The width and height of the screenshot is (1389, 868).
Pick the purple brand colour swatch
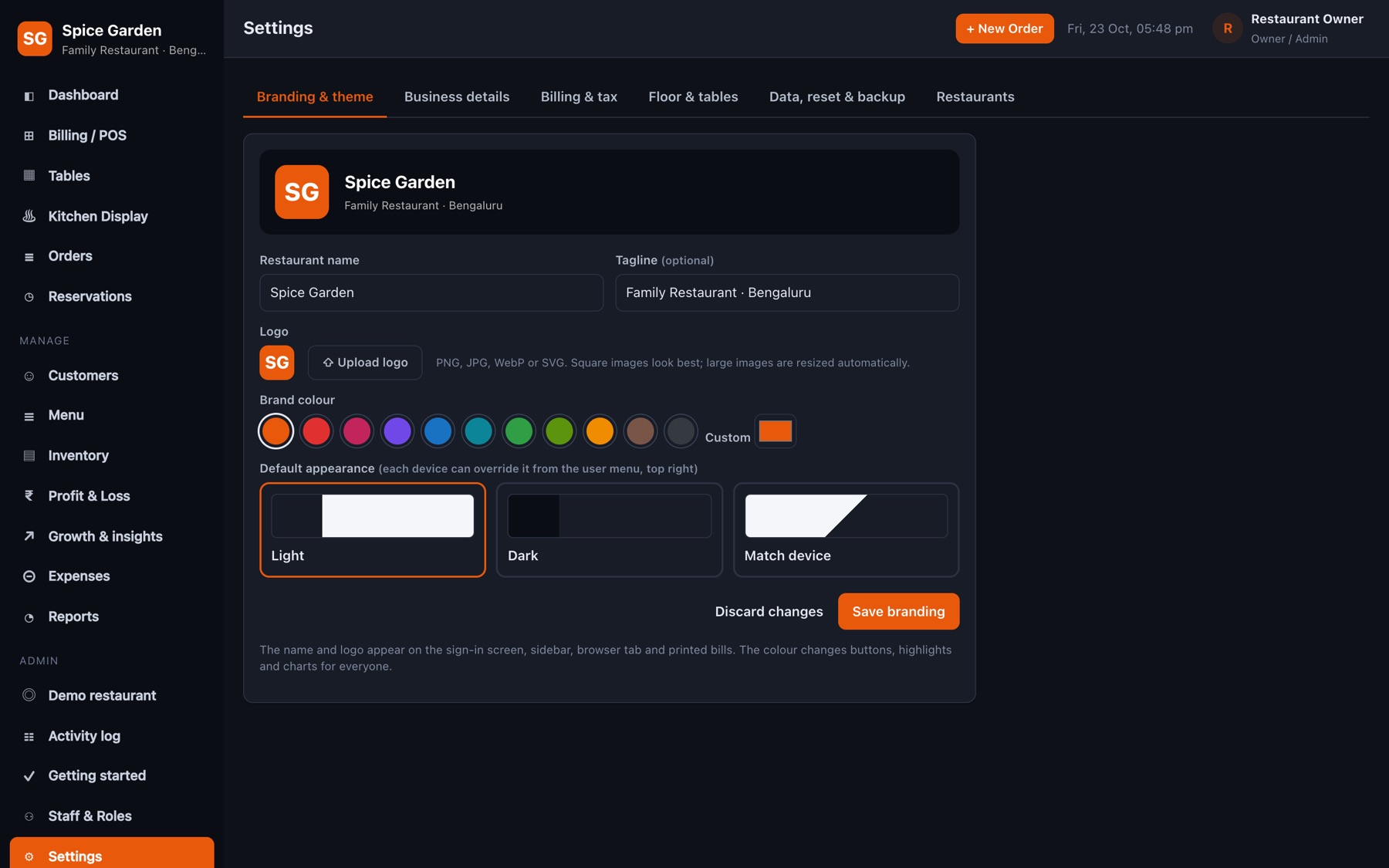click(x=397, y=431)
